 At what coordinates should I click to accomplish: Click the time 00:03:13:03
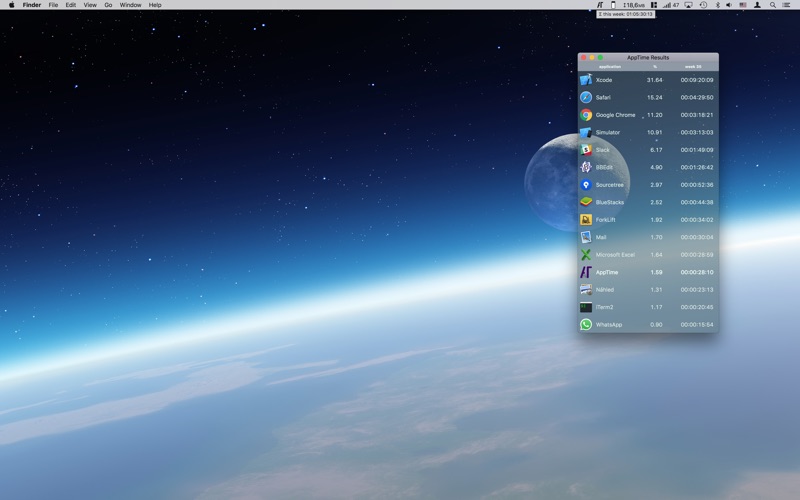697,132
